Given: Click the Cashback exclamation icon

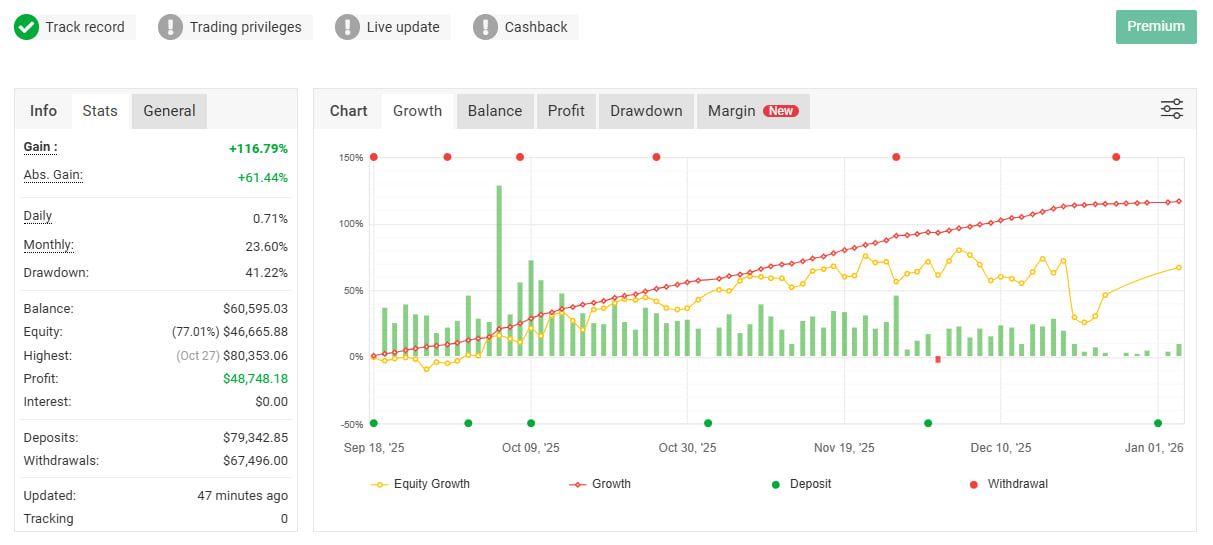Looking at the screenshot, I should [485, 27].
